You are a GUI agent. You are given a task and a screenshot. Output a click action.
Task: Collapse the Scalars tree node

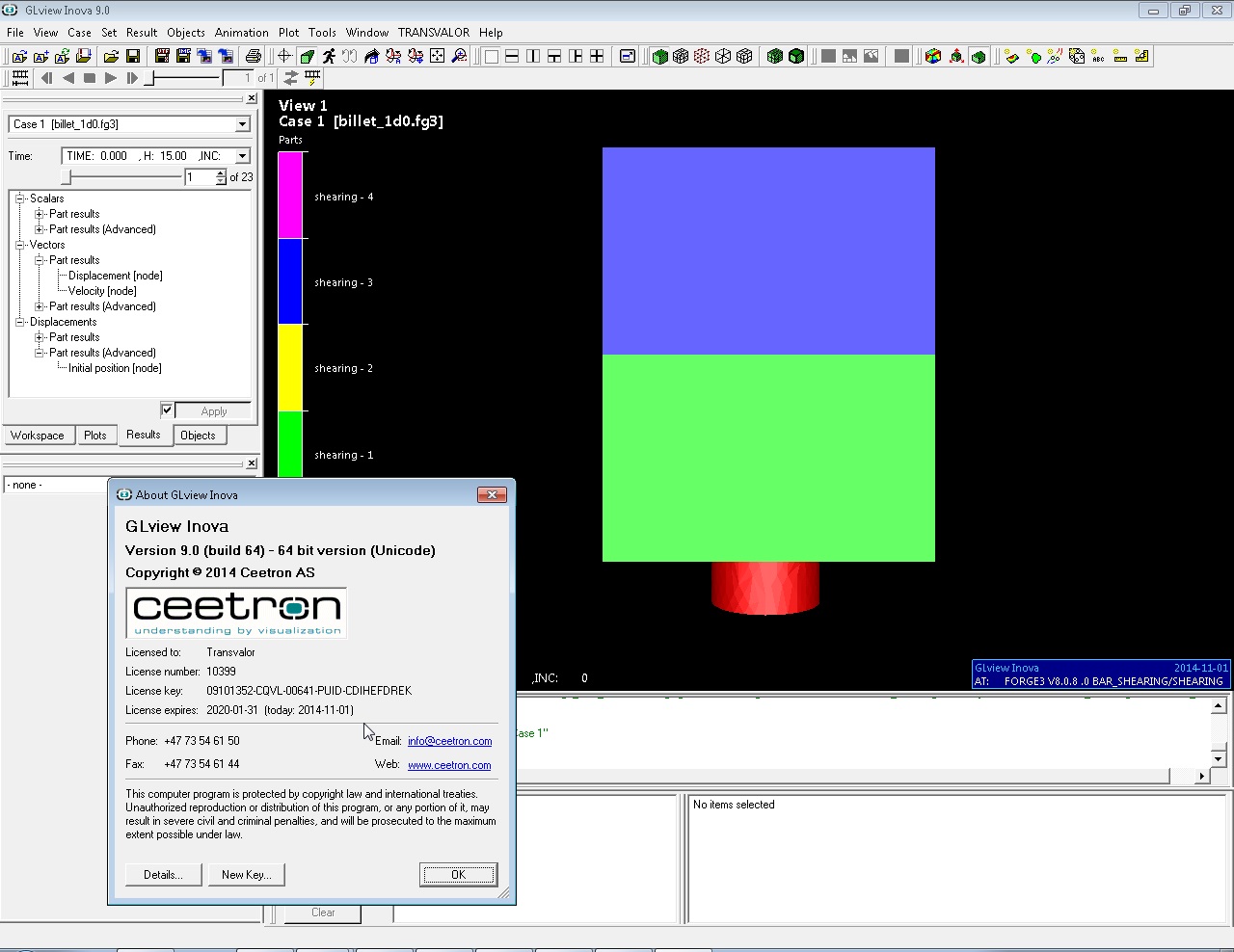coord(19,198)
